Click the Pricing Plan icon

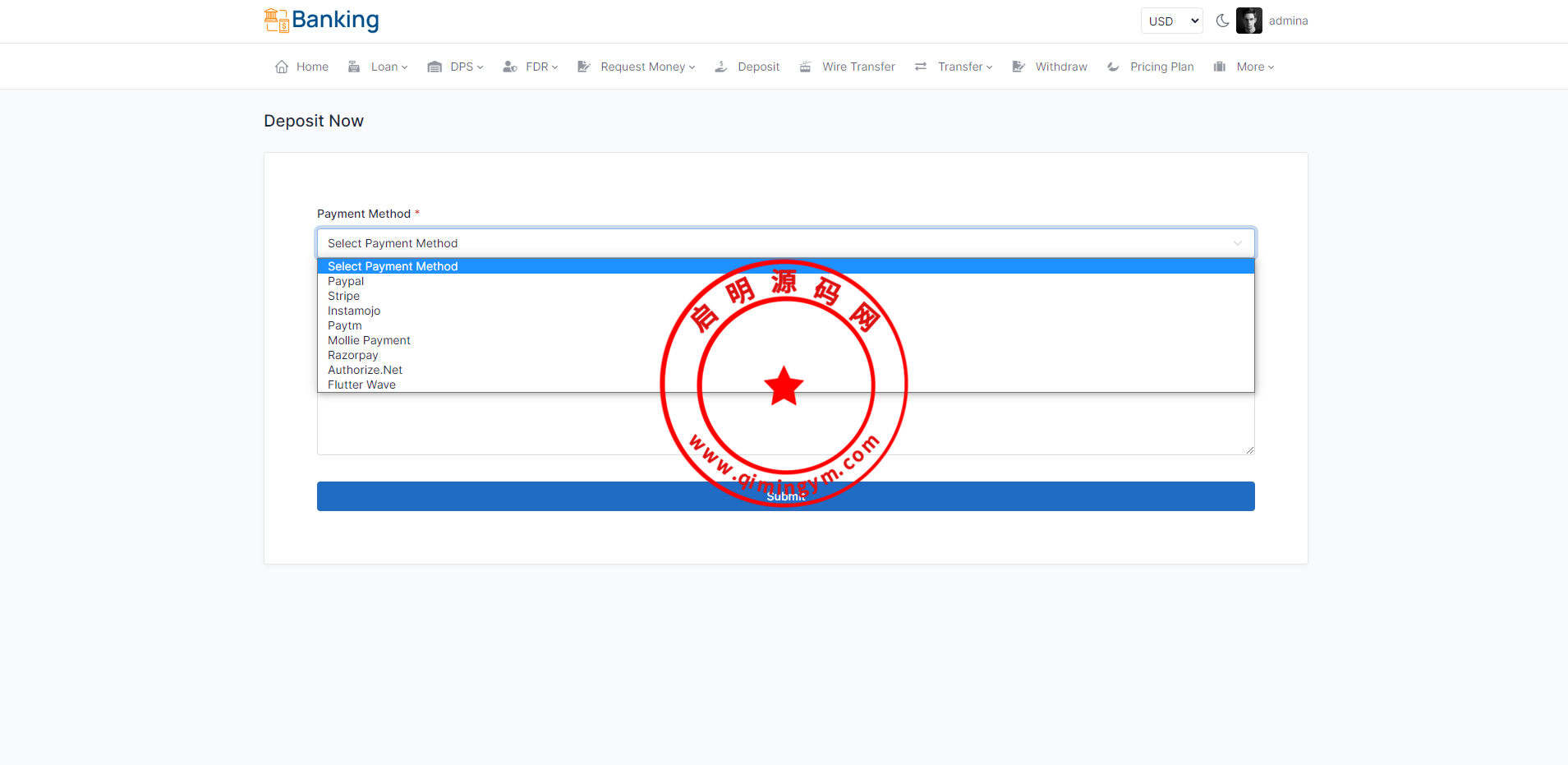[1113, 67]
